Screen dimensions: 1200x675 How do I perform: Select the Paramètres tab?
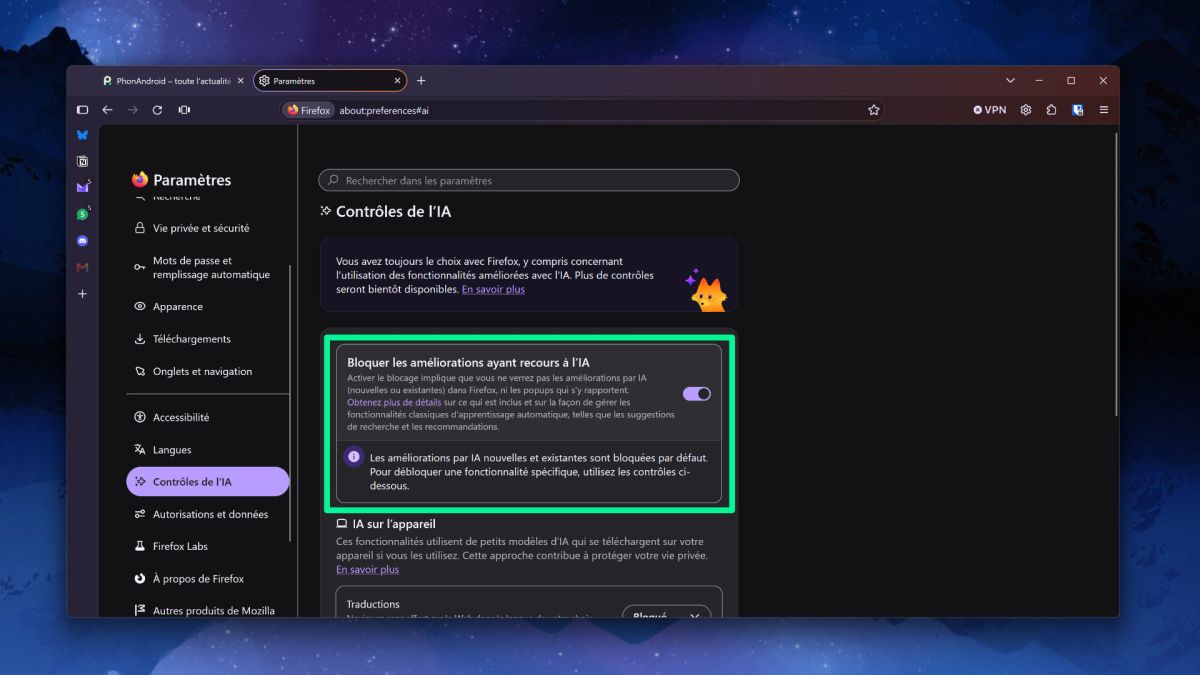coord(330,81)
